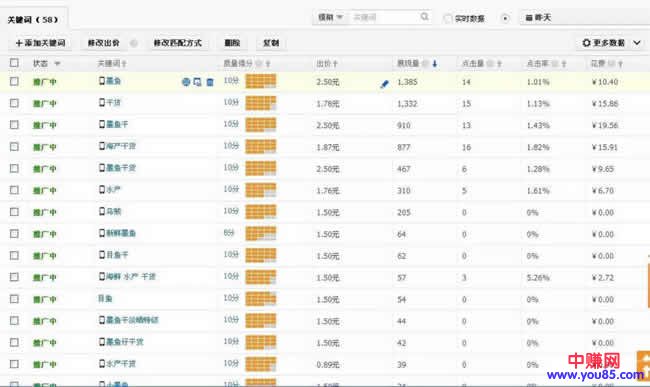Image resolution: width=650 pixels, height=387 pixels.
Task: Sort by 展现量 using its blue arrow
Action: point(434,63)
